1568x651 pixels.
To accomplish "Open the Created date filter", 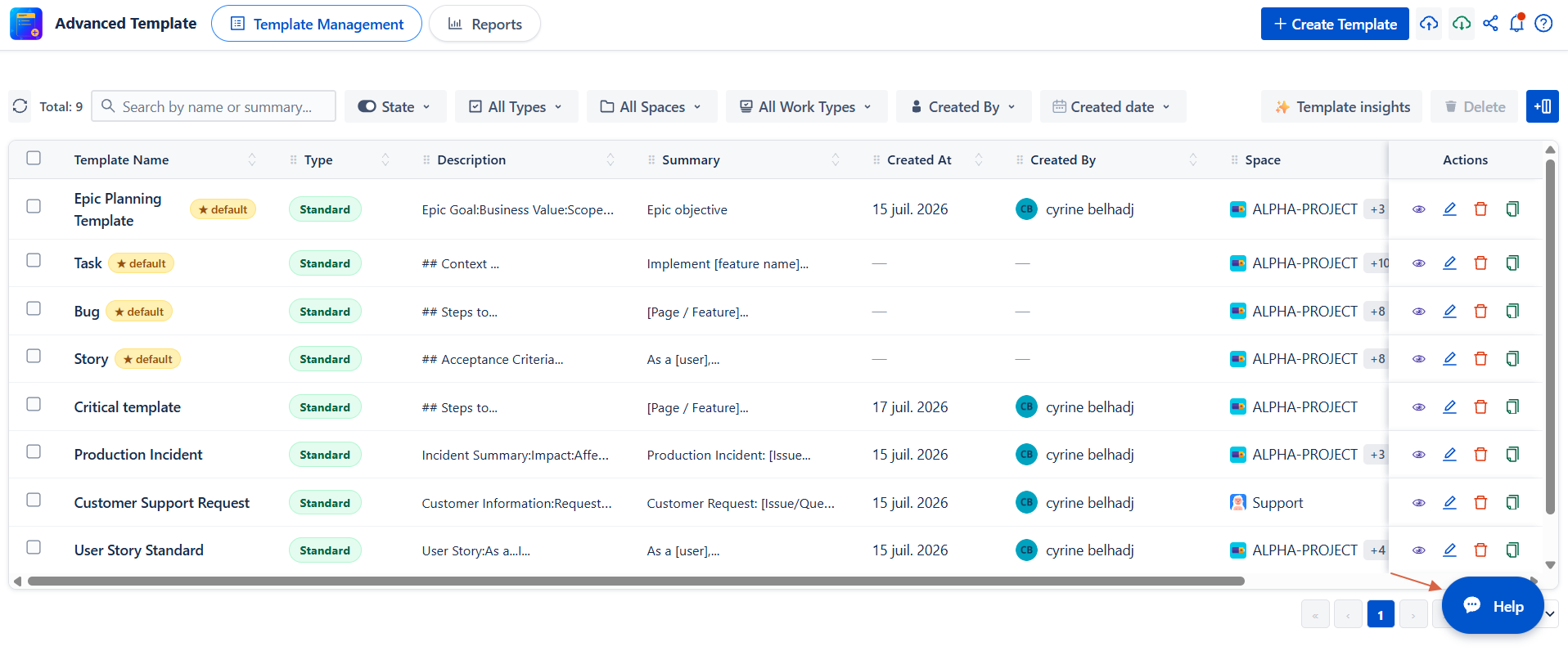I will [1112, 106].
